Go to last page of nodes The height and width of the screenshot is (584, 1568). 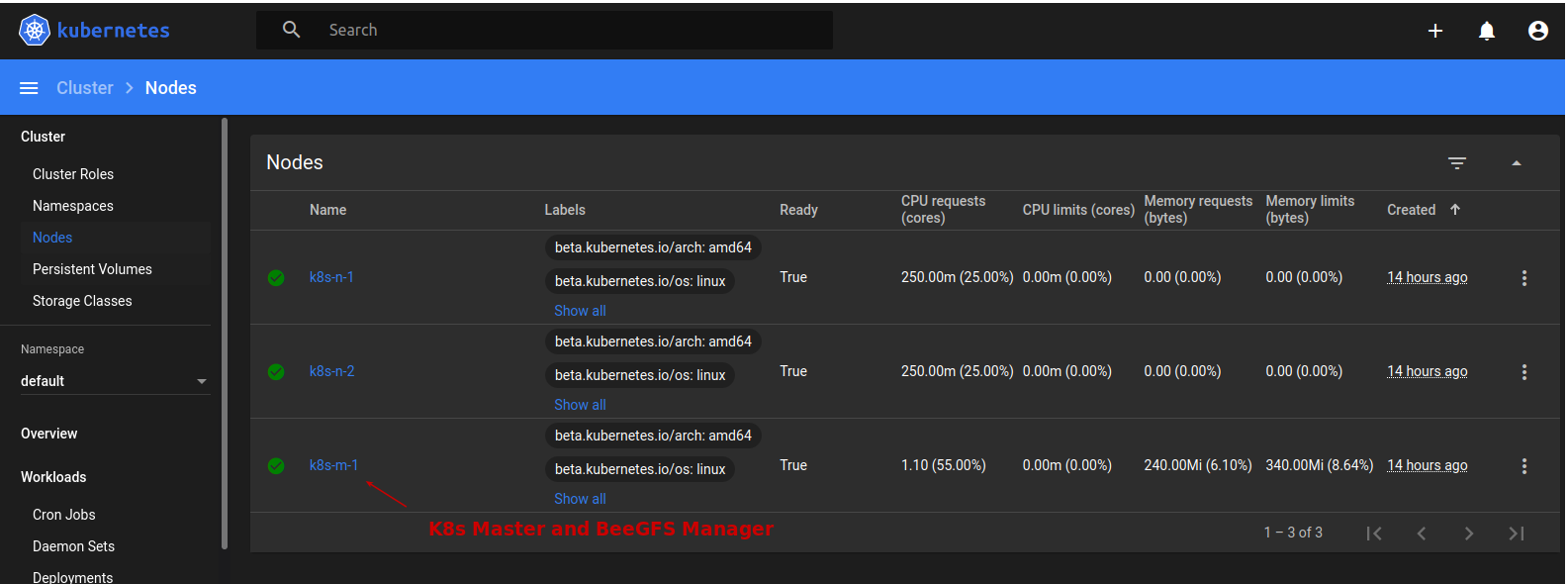[x=1517, y=534]
